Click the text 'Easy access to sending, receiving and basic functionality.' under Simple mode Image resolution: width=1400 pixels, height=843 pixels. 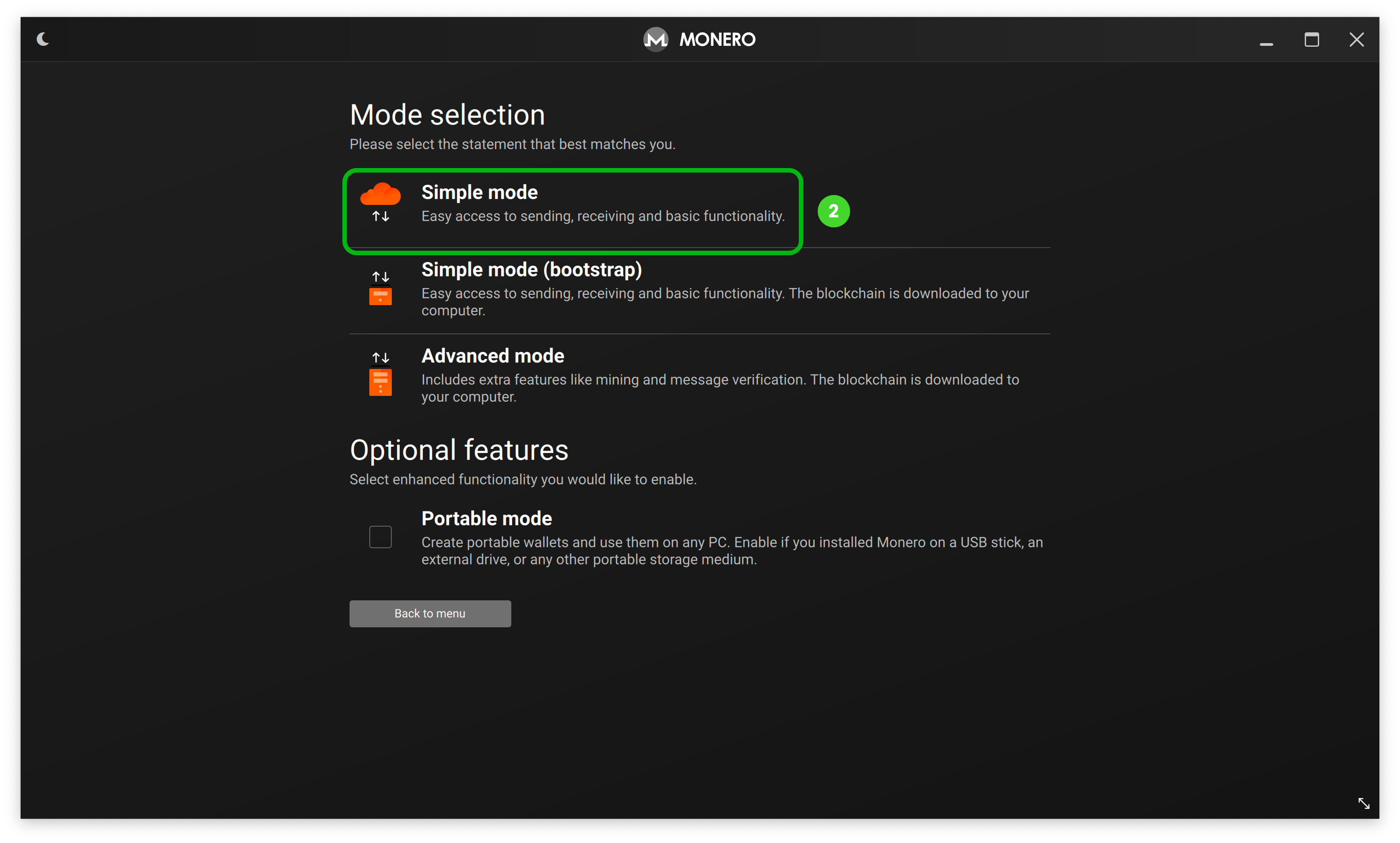tap(603, 217)
